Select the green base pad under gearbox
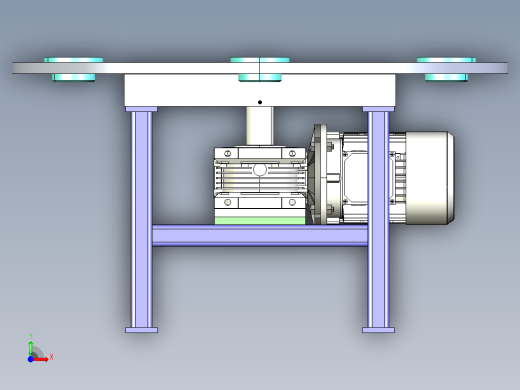 260,221
